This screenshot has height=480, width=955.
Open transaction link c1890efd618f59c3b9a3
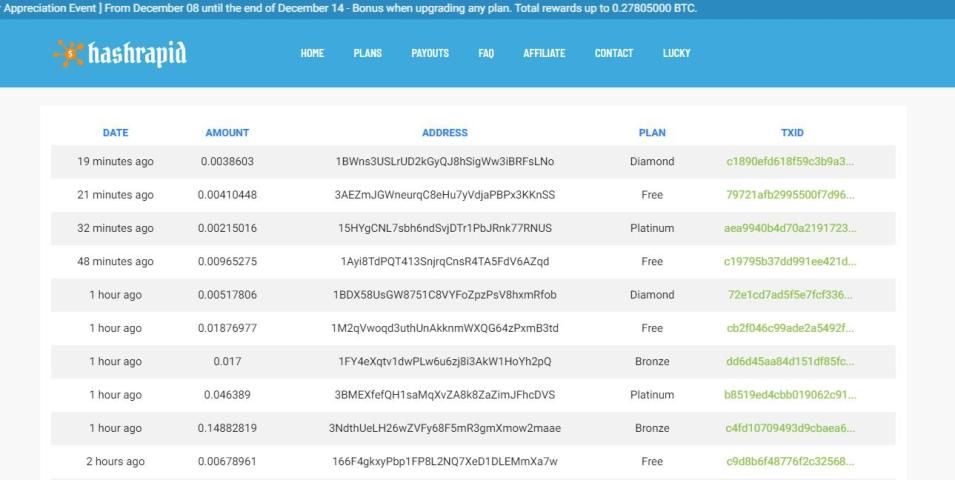point(791,161)
